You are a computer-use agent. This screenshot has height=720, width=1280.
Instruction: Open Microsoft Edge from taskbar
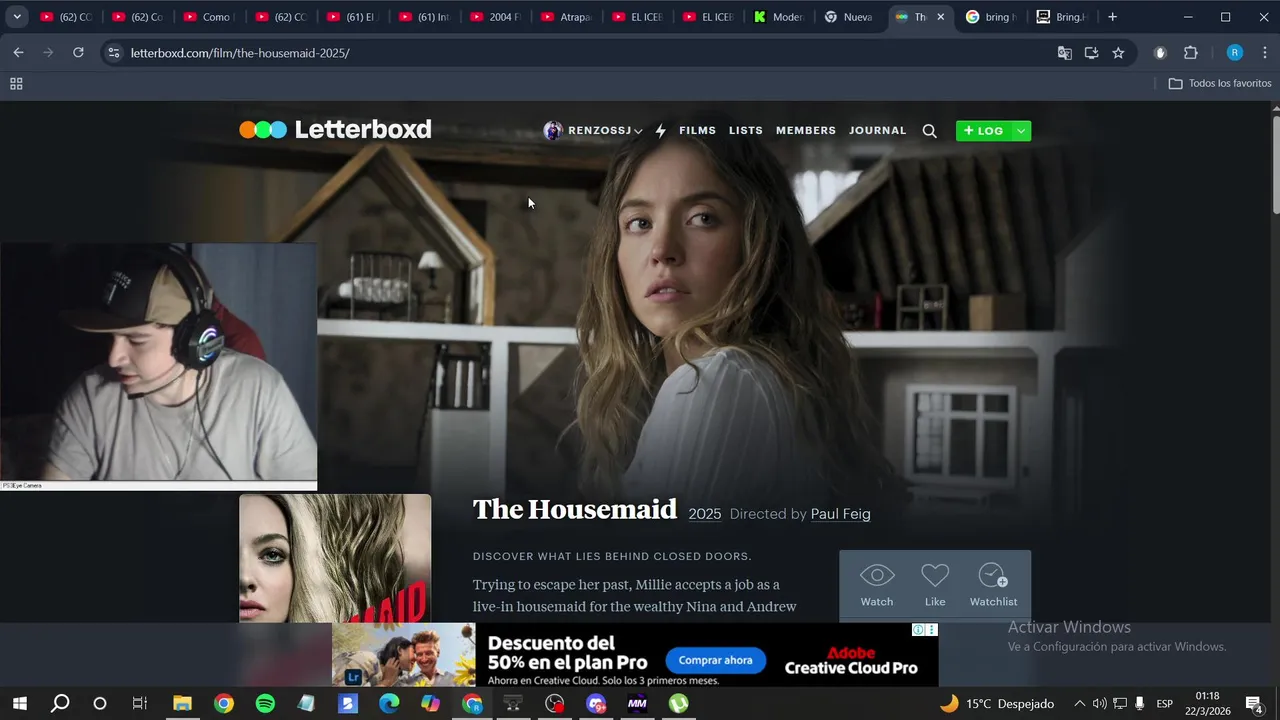point(389,703)
